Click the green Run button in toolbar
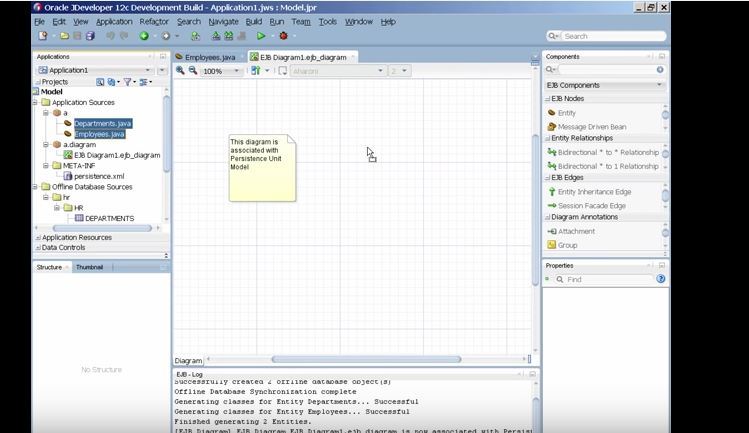The width and height of the screenshot is (749, 433). (261, 36)
